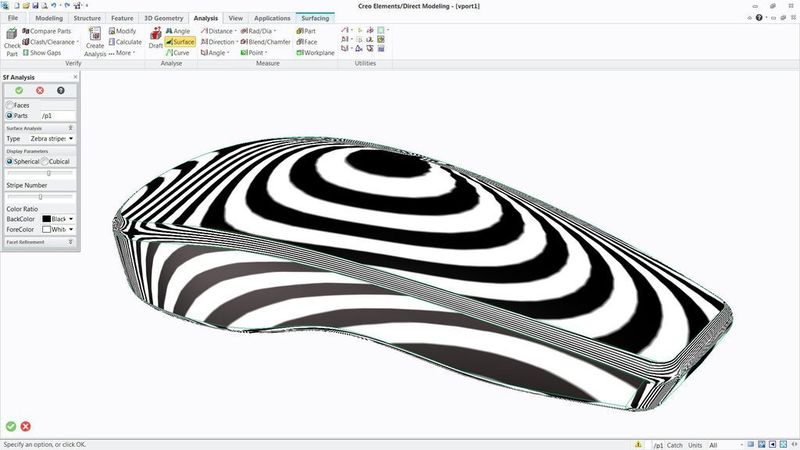Viewport: 800px width, 450px height.
Task: Open the ForeColor White dropdown
Action: click(71, 230)
